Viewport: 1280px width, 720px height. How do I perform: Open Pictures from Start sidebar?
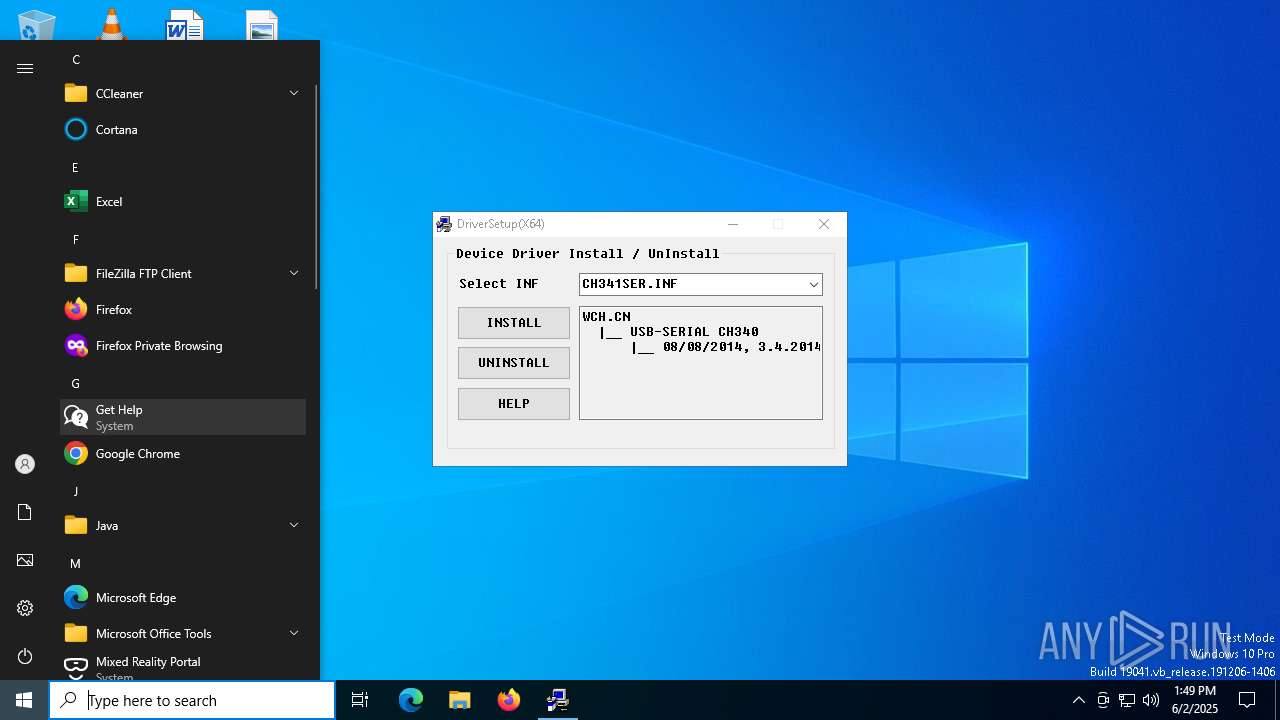(25, 560)
